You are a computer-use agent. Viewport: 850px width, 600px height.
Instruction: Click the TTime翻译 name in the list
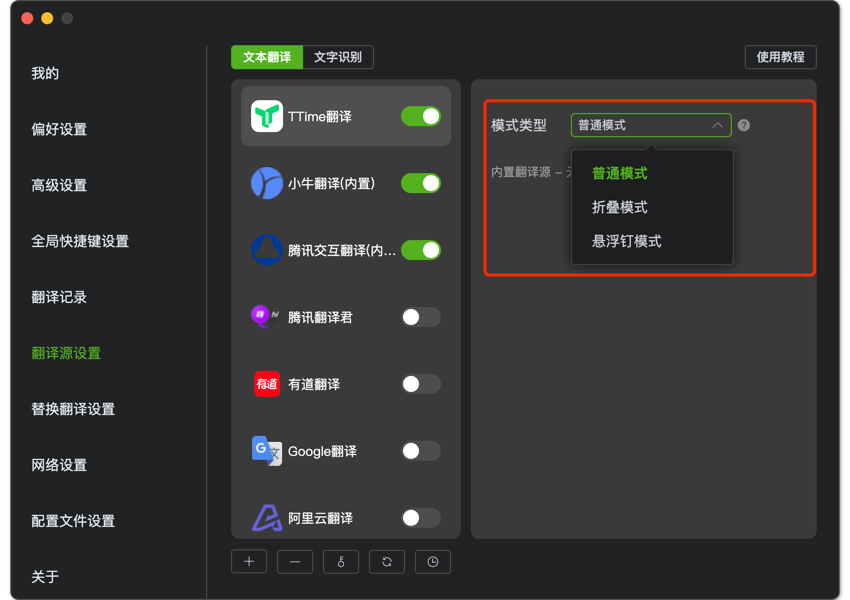pyautogui.click(x=320, y=117)
